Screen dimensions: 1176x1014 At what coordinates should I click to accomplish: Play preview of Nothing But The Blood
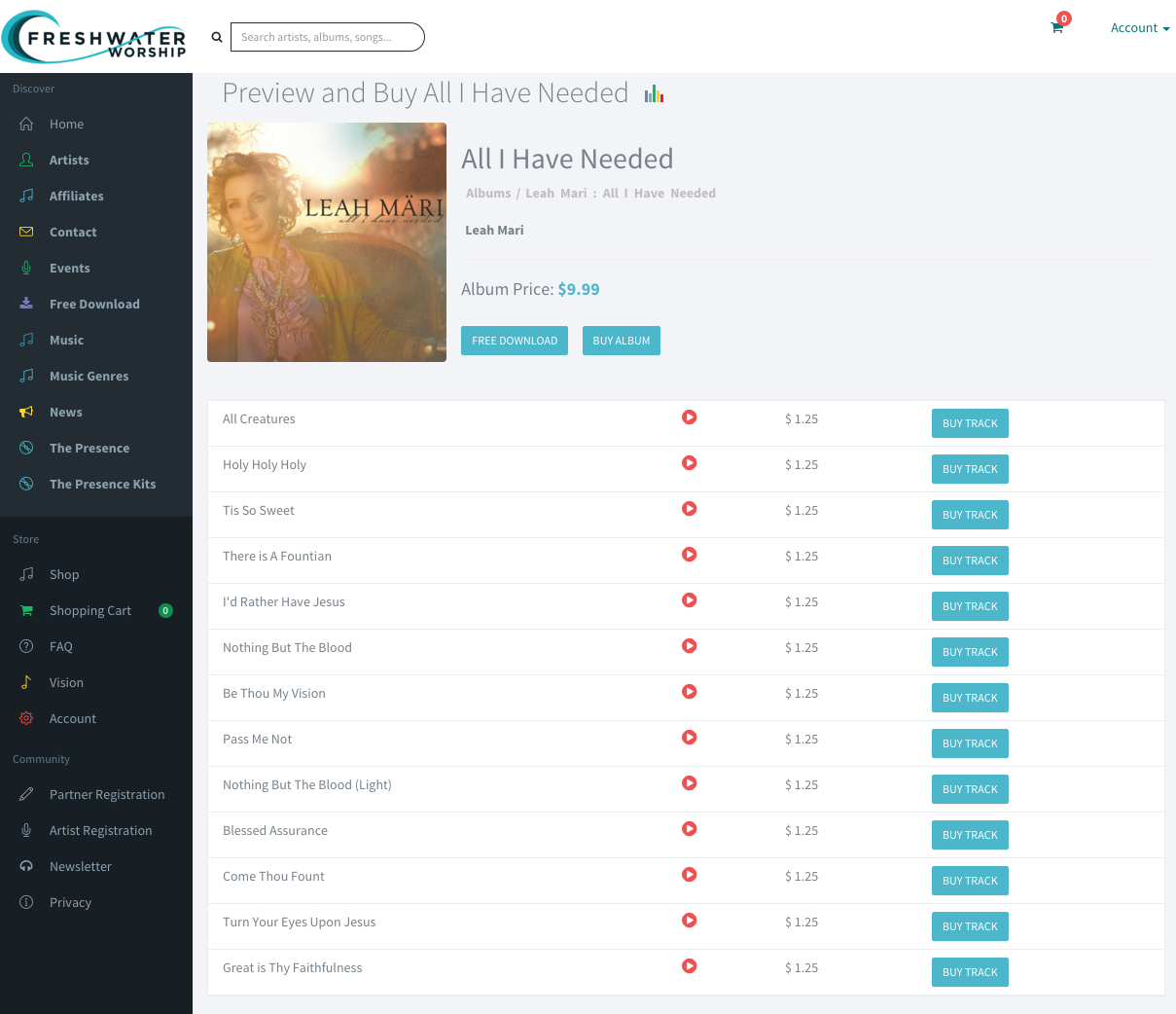(x=690, y=646)
